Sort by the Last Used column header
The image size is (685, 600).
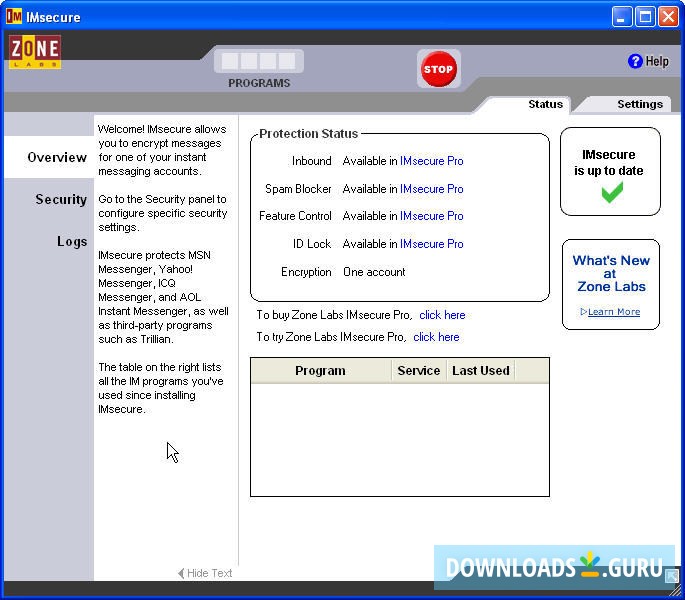[x=481, y=371]
